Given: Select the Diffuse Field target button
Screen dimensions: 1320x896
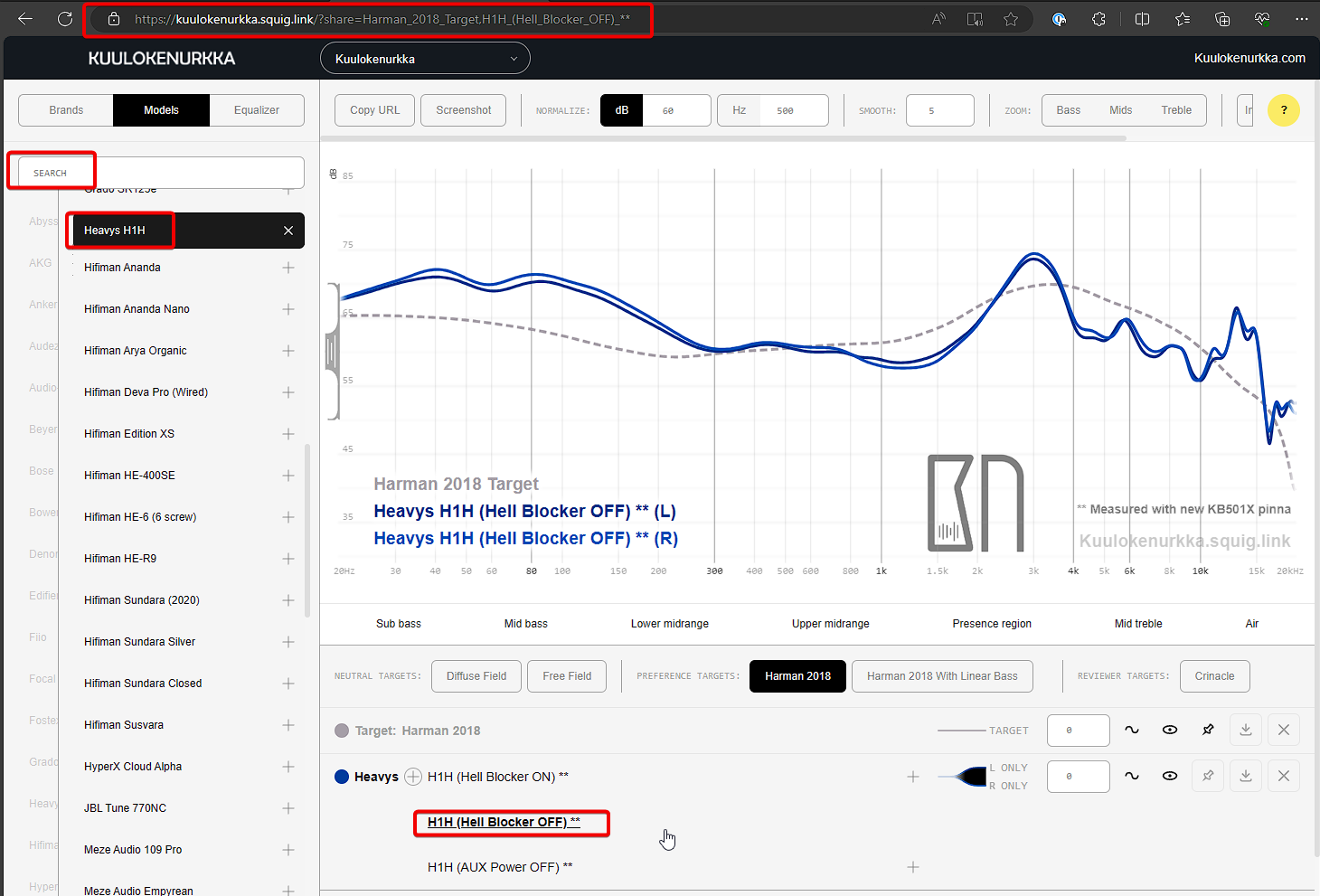Looking at the screenshot, I should click(x=476, y=676).
